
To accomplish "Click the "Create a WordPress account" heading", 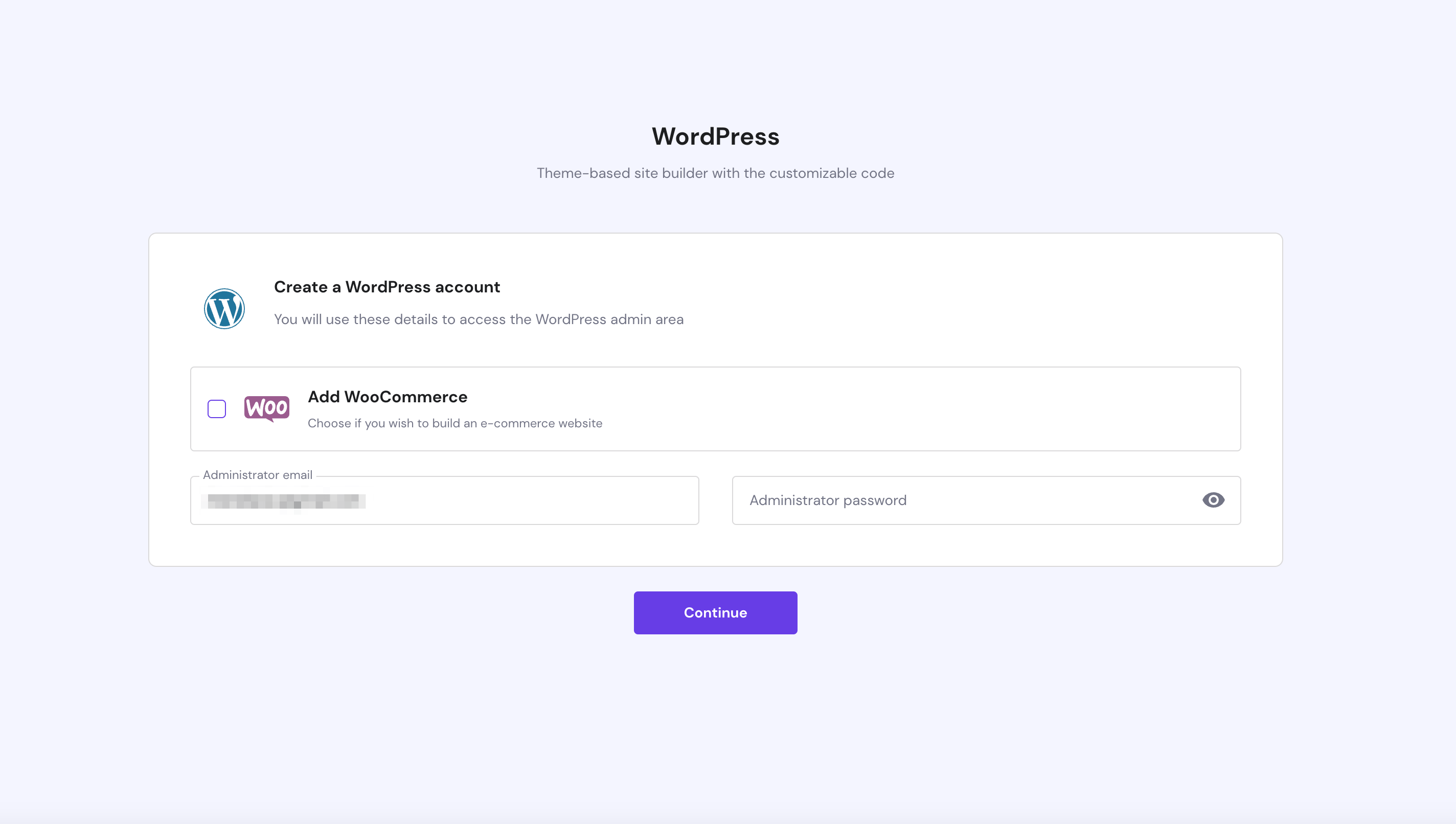I will (386, 287).
